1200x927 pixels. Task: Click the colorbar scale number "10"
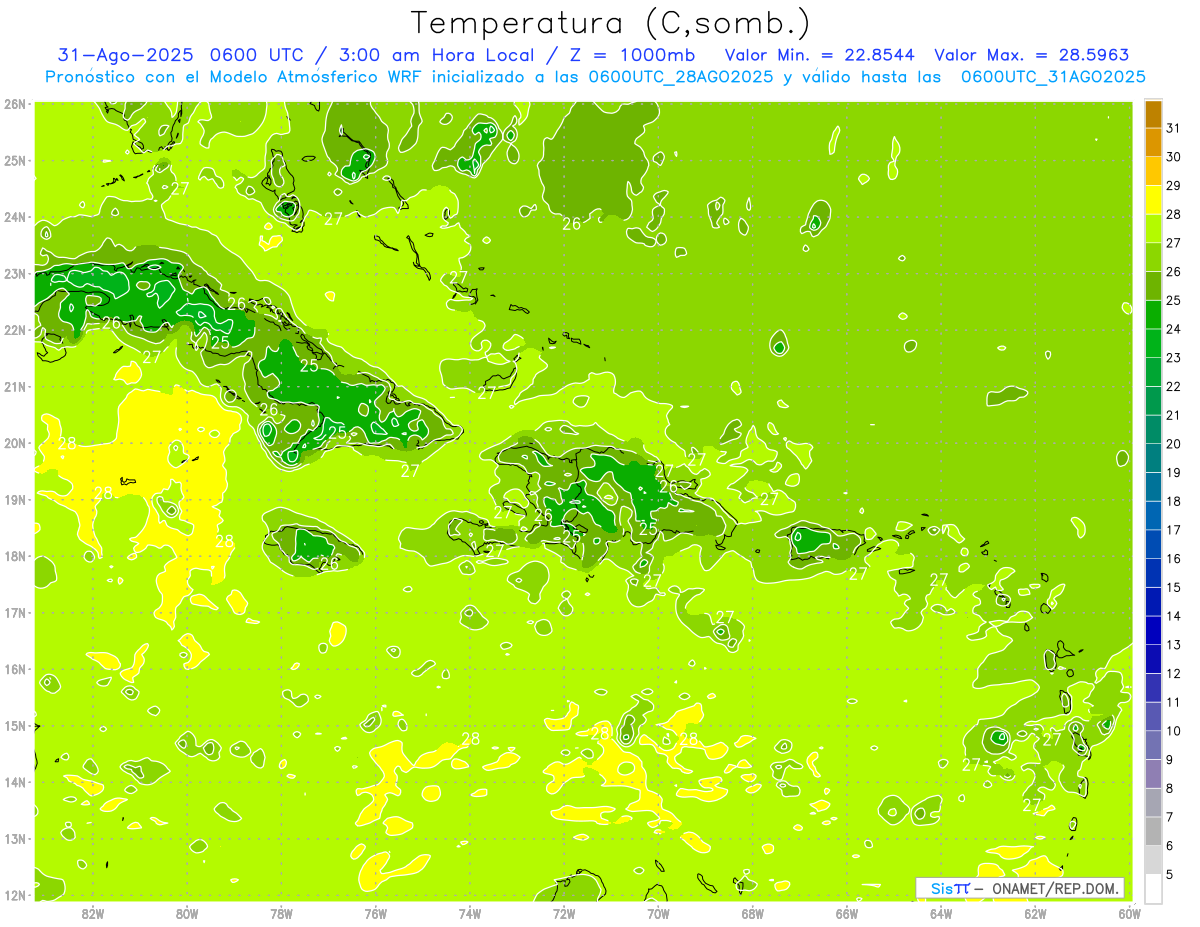(x=1173, y=731)
